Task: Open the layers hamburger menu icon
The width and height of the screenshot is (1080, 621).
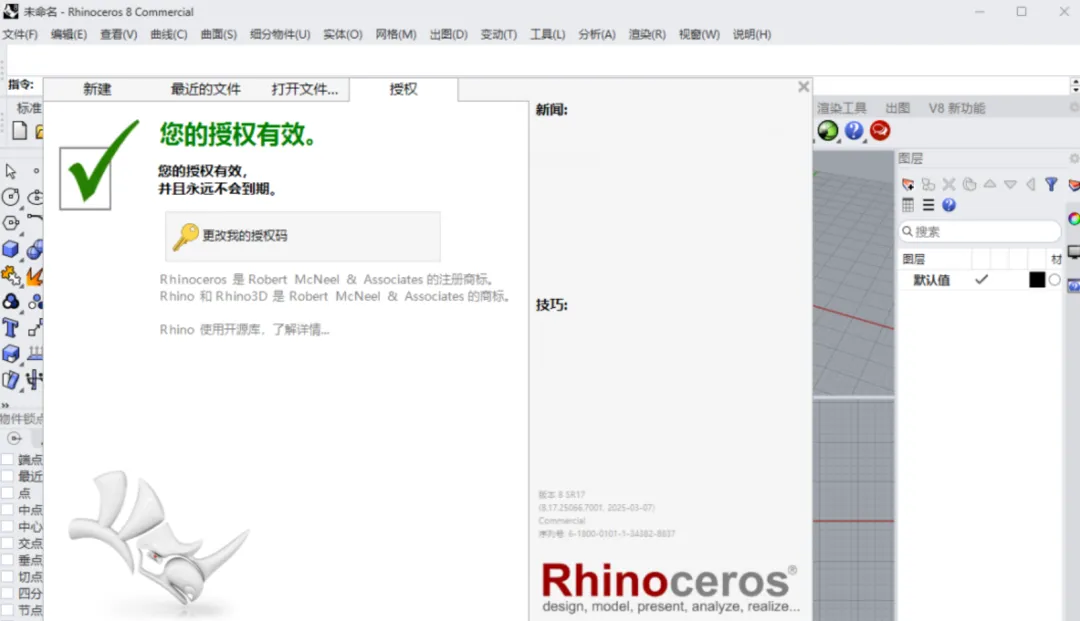Action: coord(928,204)
